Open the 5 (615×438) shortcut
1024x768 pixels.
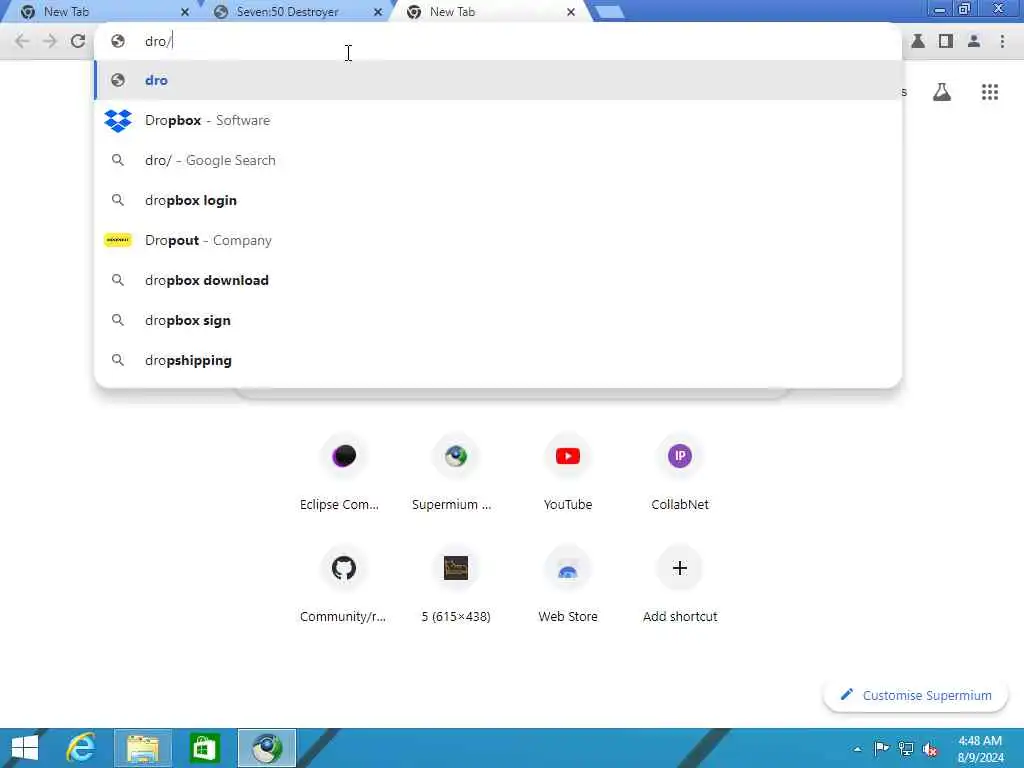(456, 584)
